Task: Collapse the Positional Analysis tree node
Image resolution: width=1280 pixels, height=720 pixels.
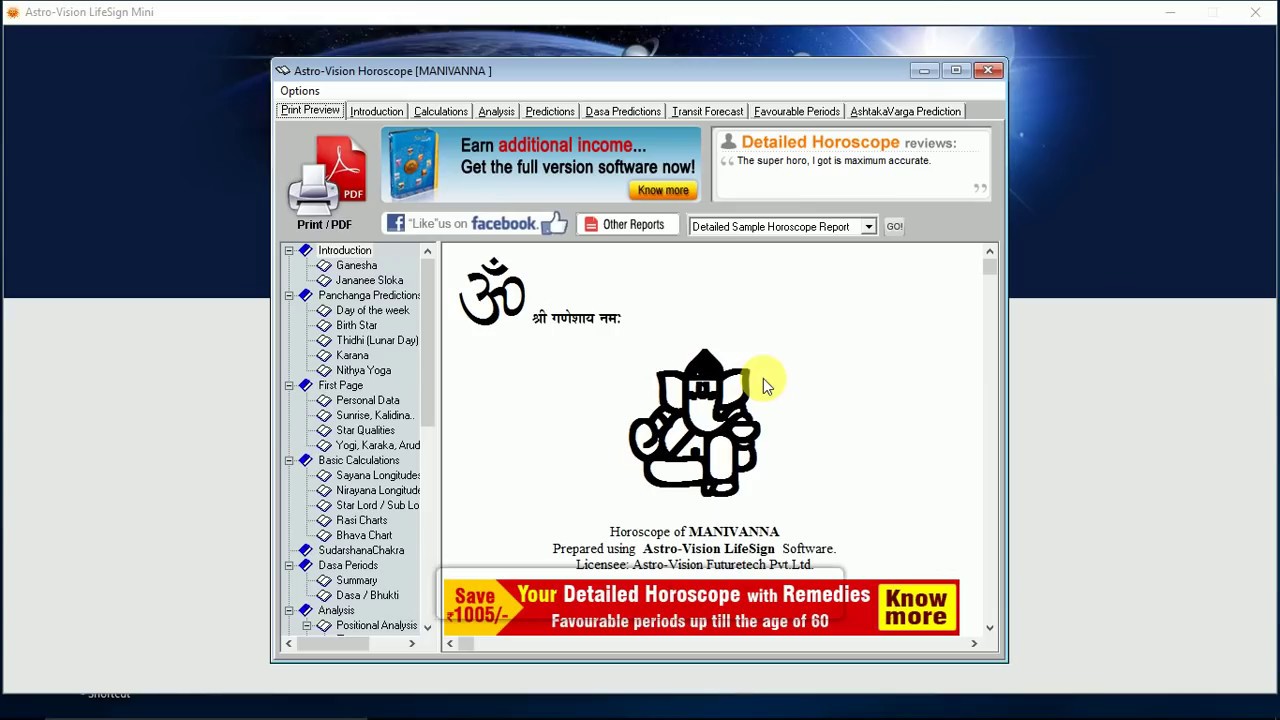Action: tap(307, 626)
